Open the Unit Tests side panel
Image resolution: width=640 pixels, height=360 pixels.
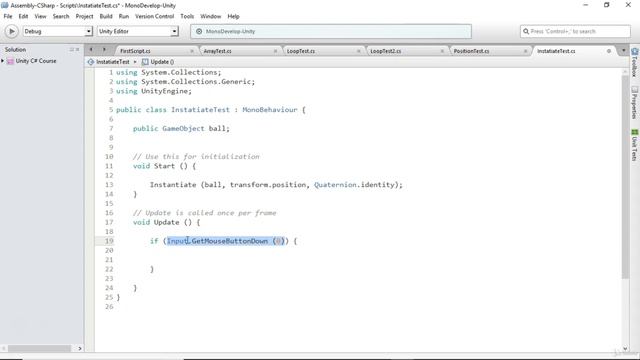tap(634, 145)
